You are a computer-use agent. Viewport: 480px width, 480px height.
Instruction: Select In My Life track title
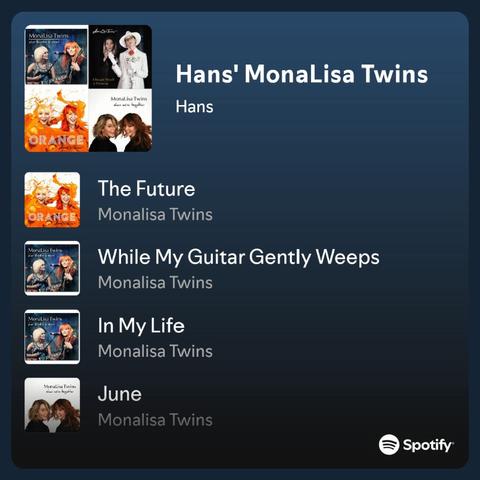pos(141,326)
